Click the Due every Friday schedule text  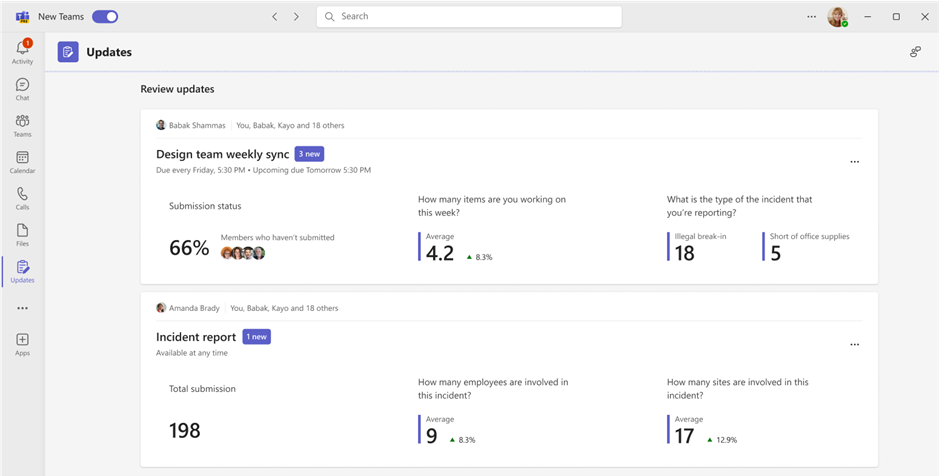263,170
